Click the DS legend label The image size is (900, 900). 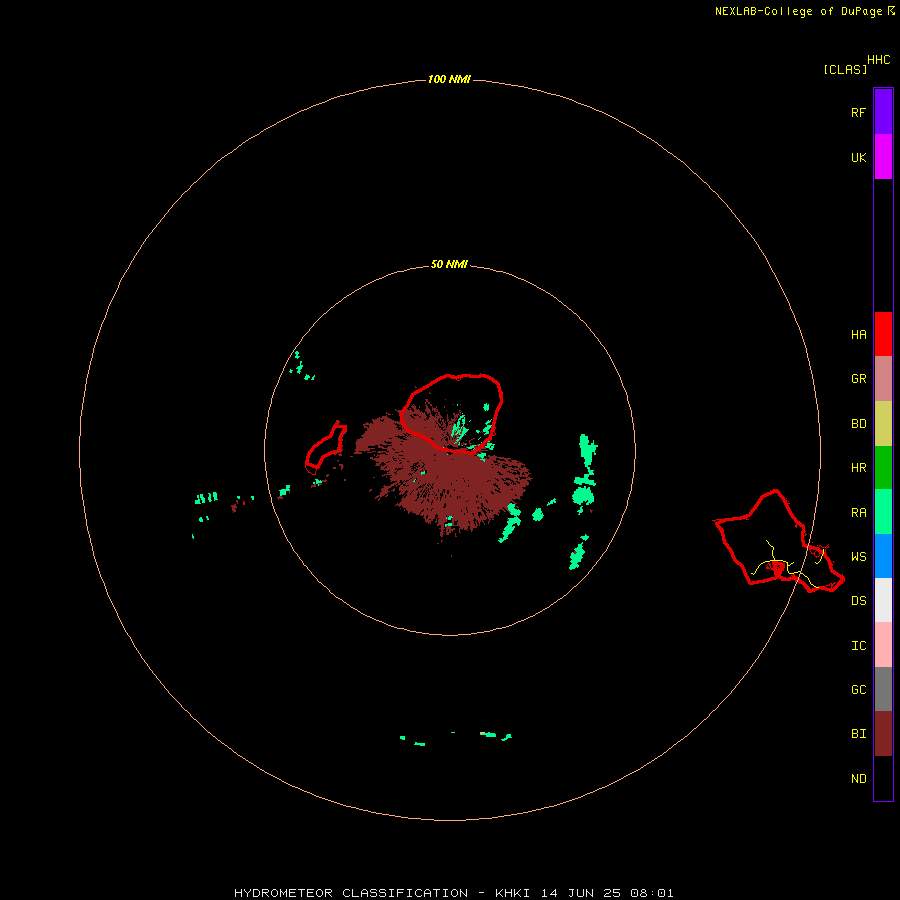pyautogui.click(x=858, y=601)
